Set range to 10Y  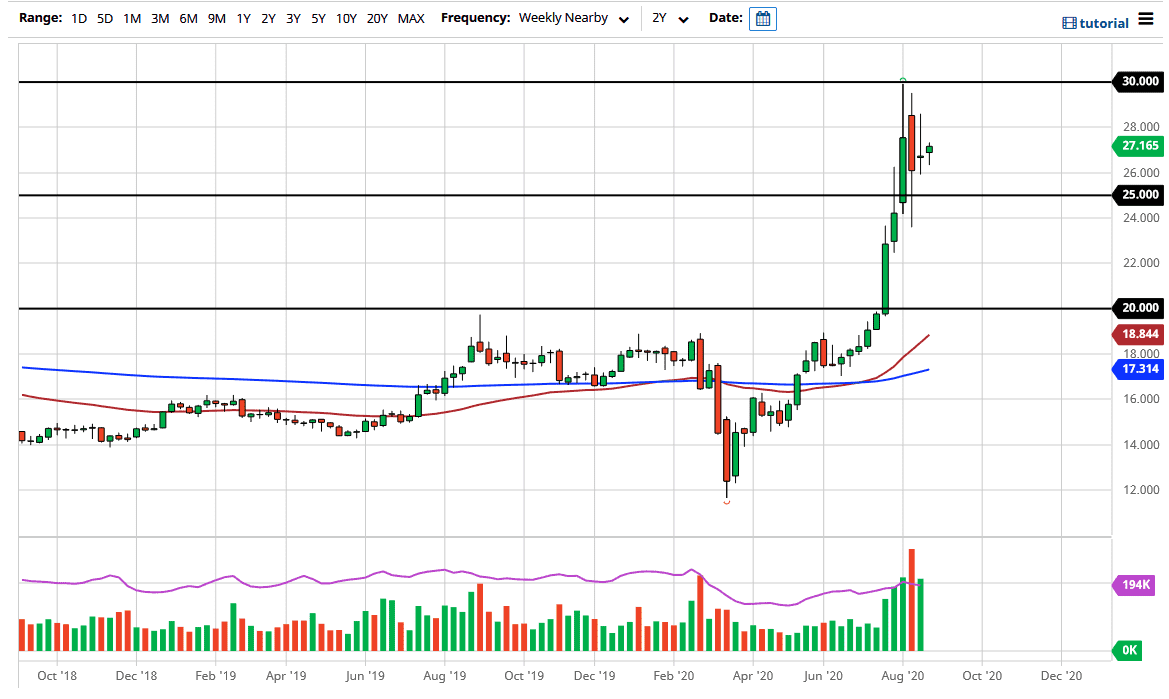(x=346, y=19)
